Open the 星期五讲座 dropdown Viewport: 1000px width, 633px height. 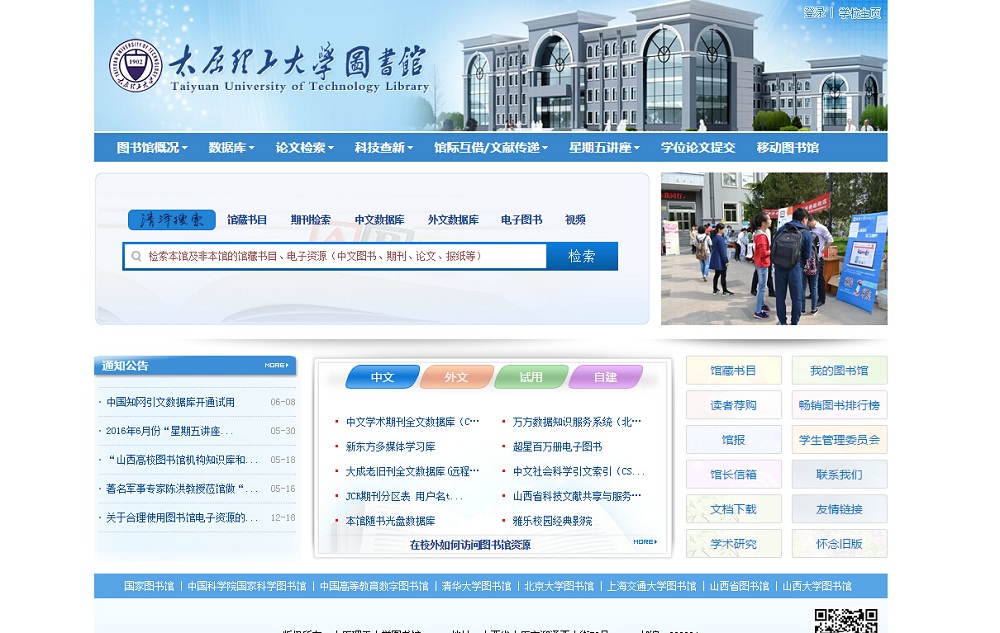[604, 148]
